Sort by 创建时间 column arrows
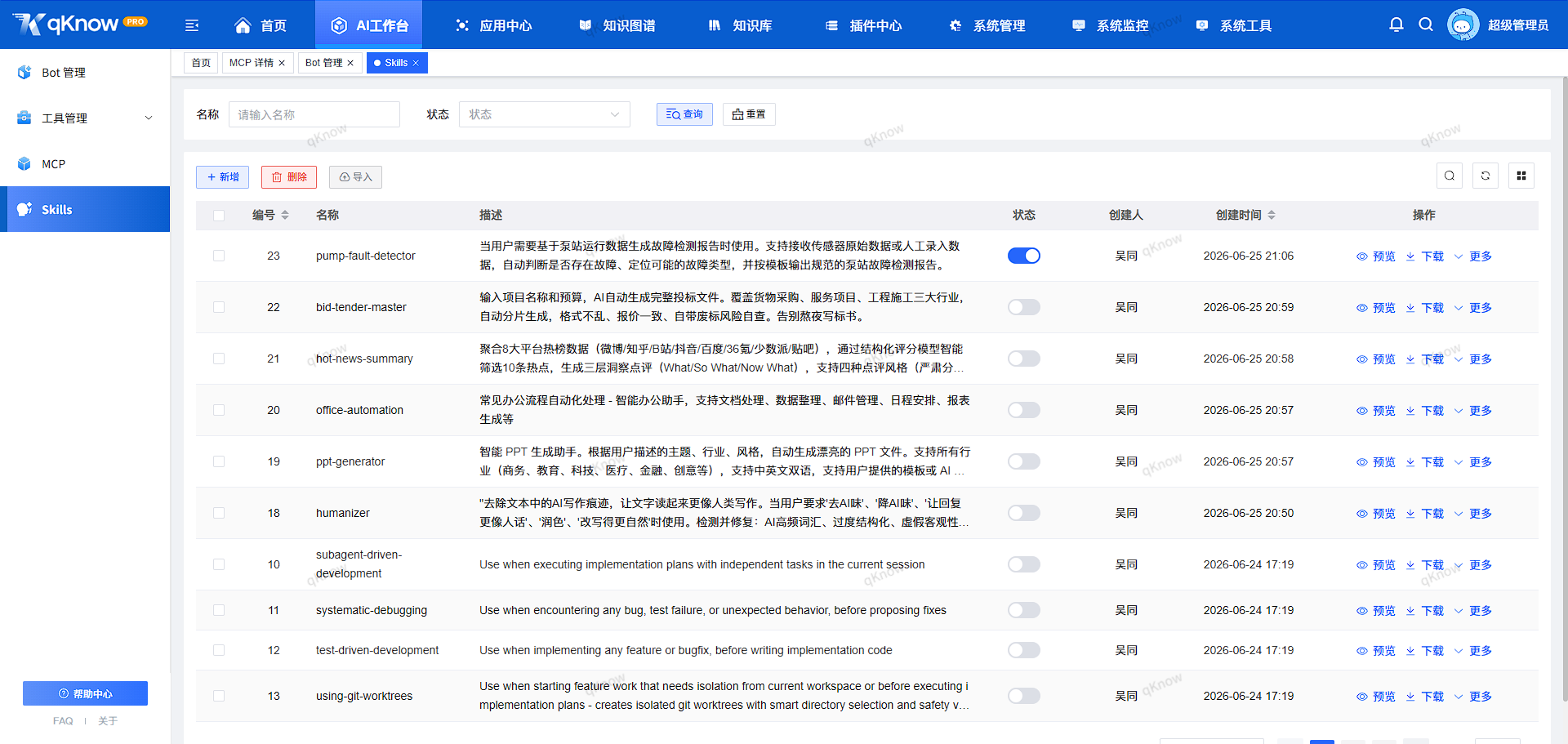 (1272, 215)
